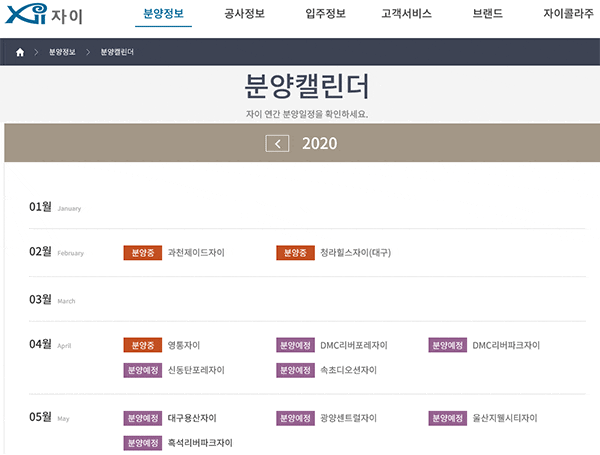Viewport: 600px width, 455px height.
Task: Open DMC리버포레자이 listing
Action: (x=354, y=345)
